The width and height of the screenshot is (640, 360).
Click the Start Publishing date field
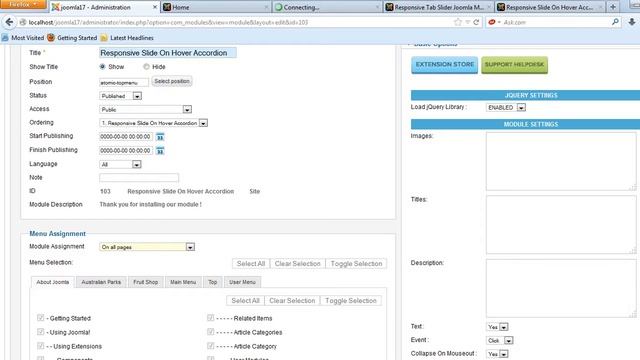click(x=126, y=137)
